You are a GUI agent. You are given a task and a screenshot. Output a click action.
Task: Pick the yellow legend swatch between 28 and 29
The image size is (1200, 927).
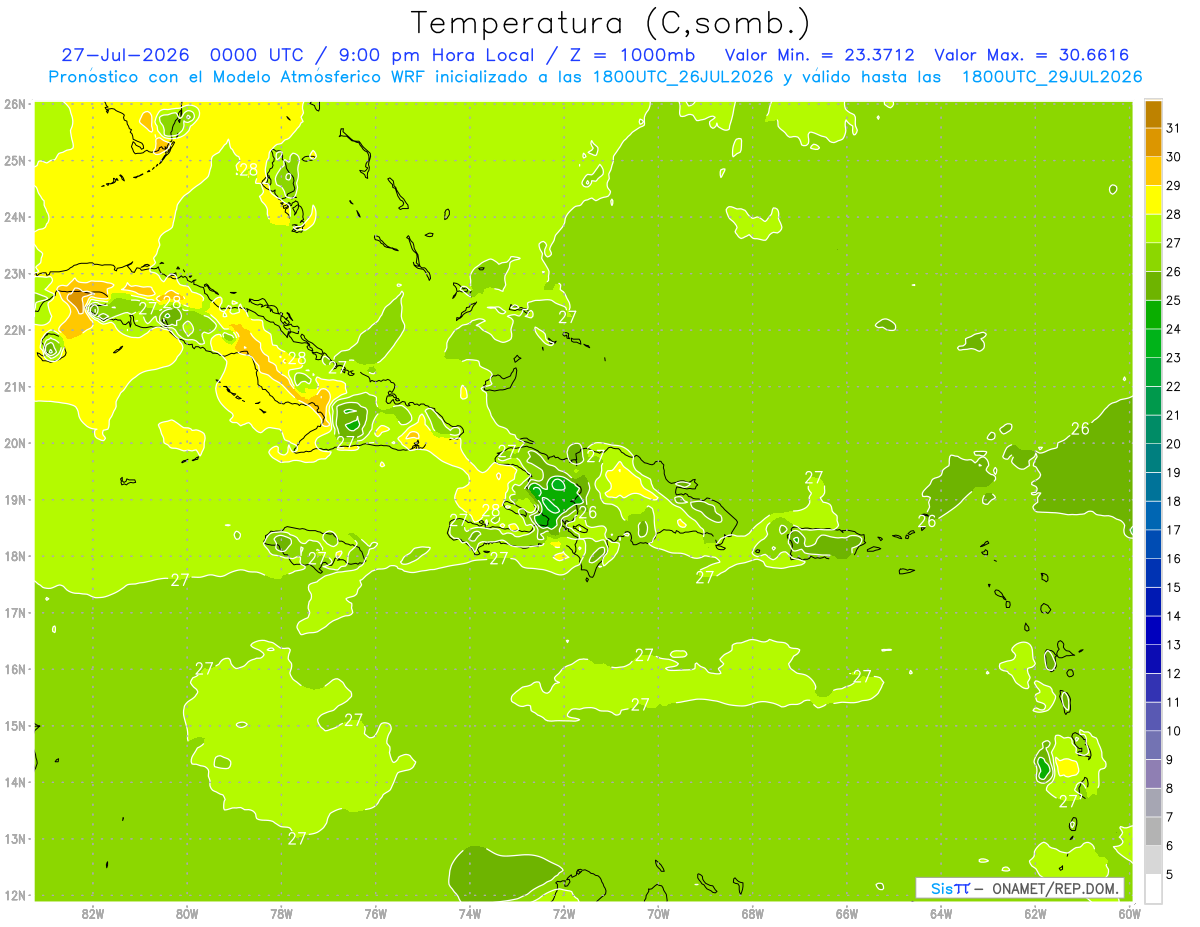tap(1153, 200)
